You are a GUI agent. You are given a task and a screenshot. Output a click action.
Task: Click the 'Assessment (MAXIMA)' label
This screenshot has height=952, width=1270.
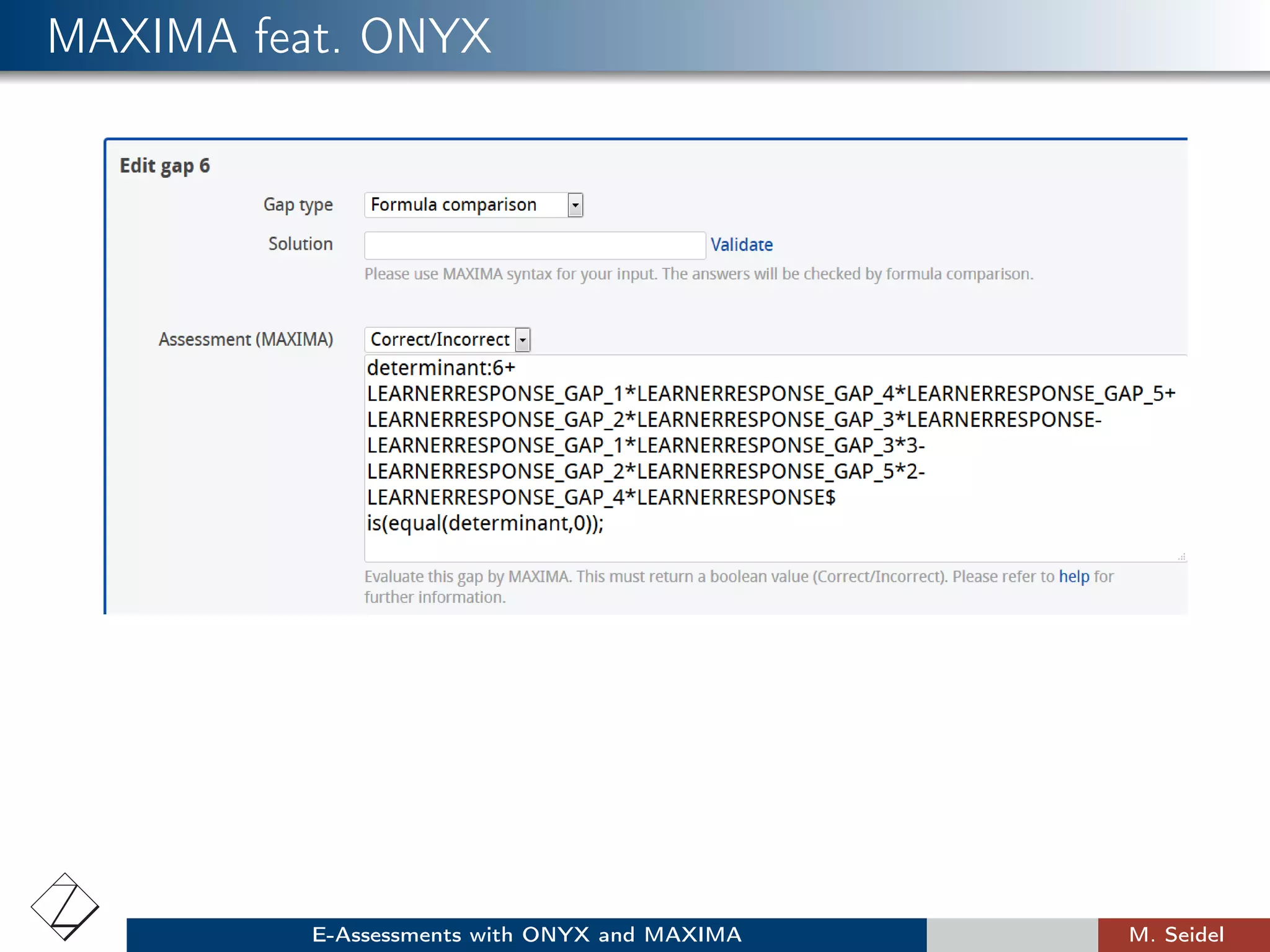tap(246, 340)
